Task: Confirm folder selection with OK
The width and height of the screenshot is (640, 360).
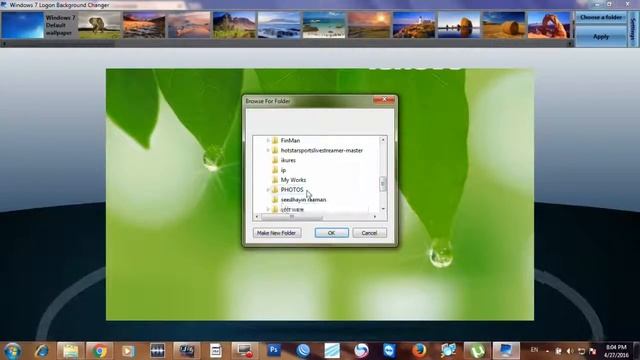Action: click(x=331, y=233)
